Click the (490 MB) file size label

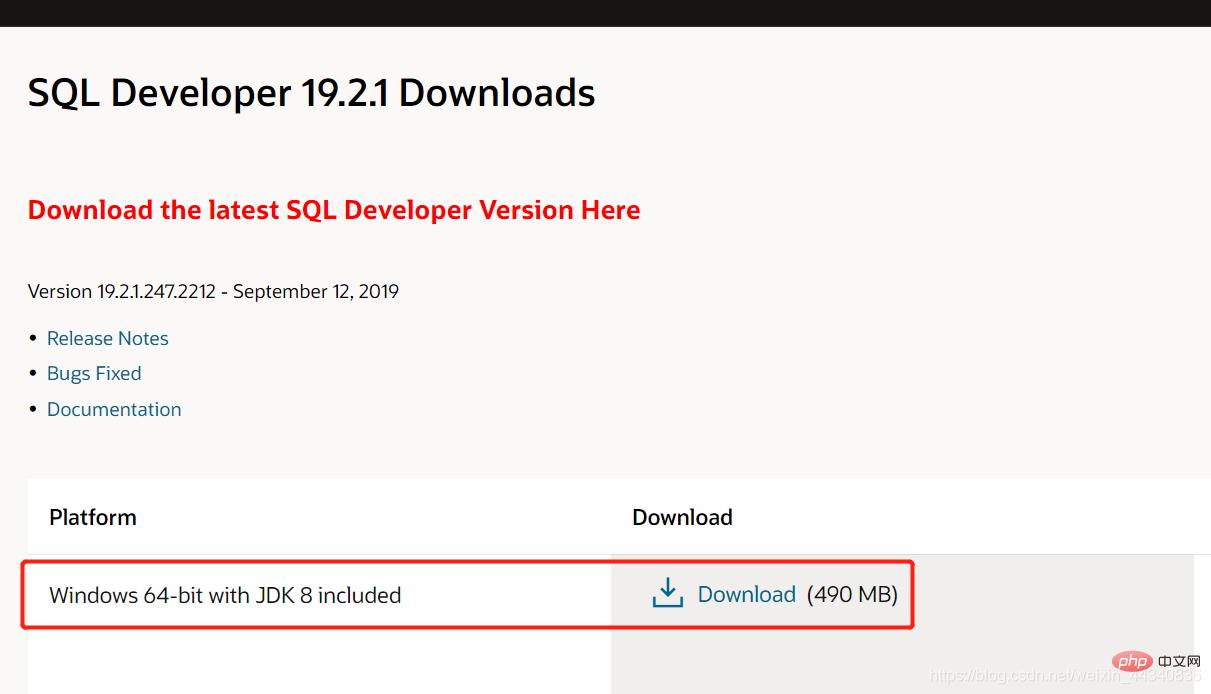click(852, 595)
